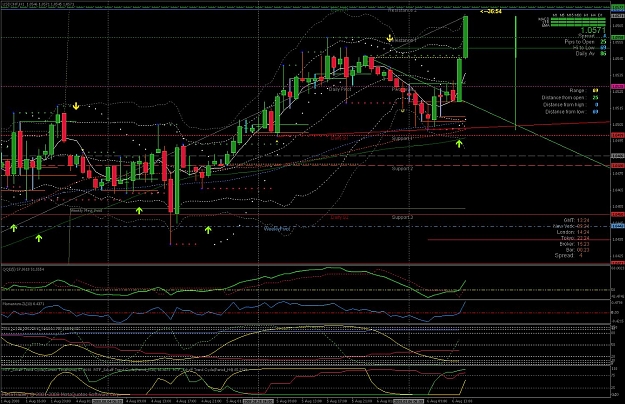The height and width of the screenshot is (404, 625).
Task: Click the magenta price tag on the price axis
Action: [617, 86]
